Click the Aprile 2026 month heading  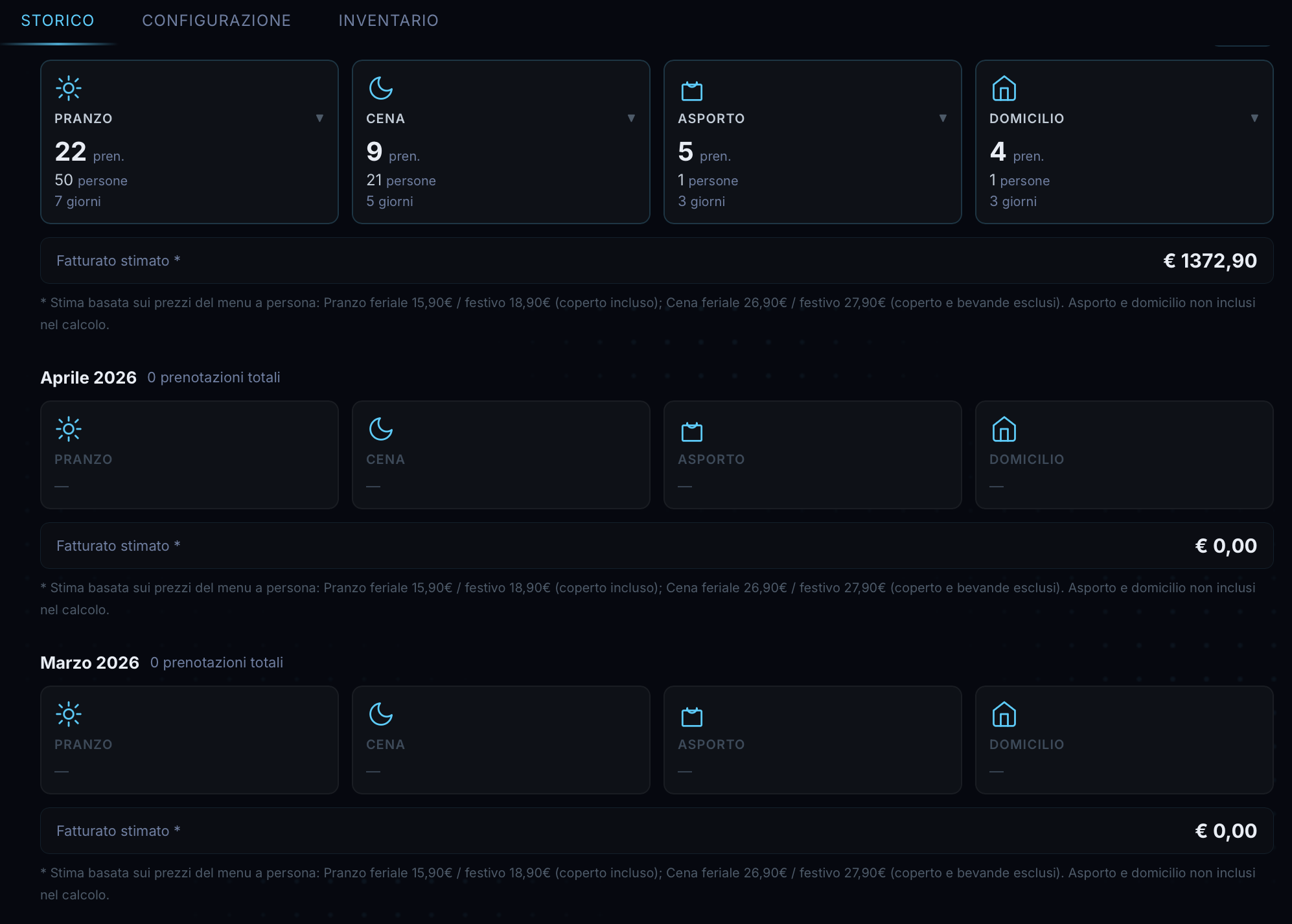click(89, 377)
